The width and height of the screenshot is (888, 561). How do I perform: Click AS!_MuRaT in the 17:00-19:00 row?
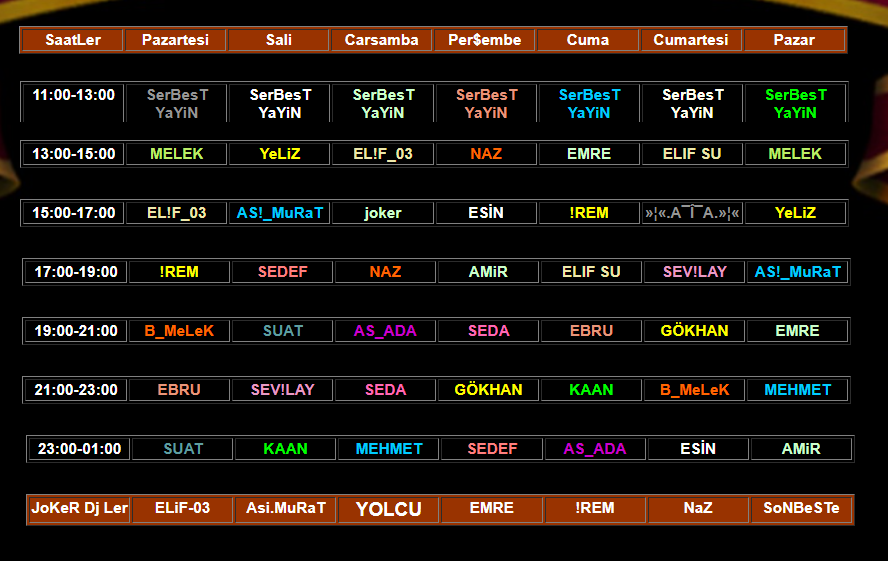pyautogui.click(x=797, y=272)
